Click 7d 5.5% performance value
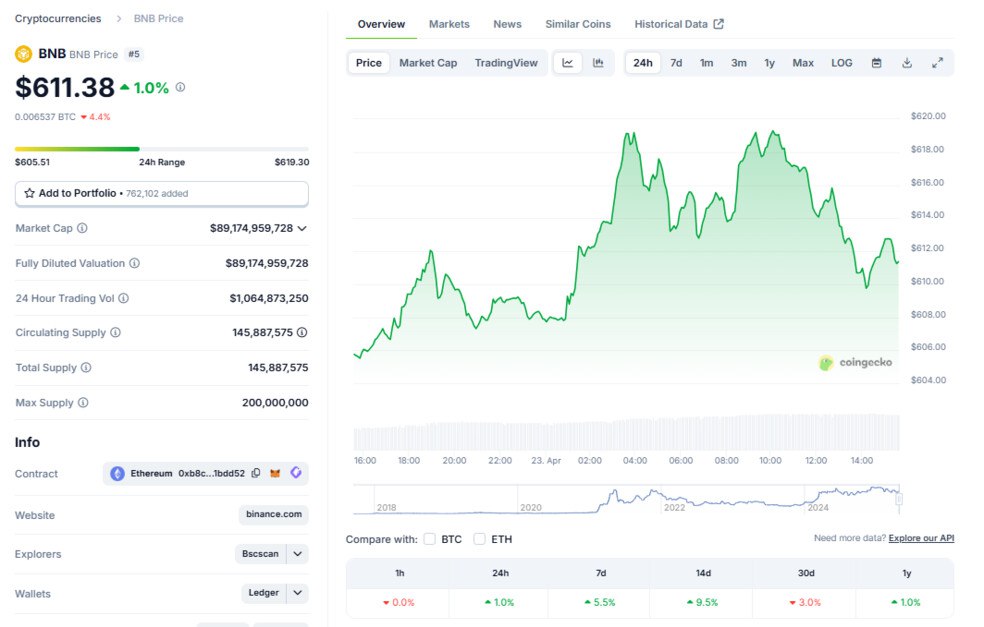Image resolution: width=984 pixels, height=627 pixels. 599,603
